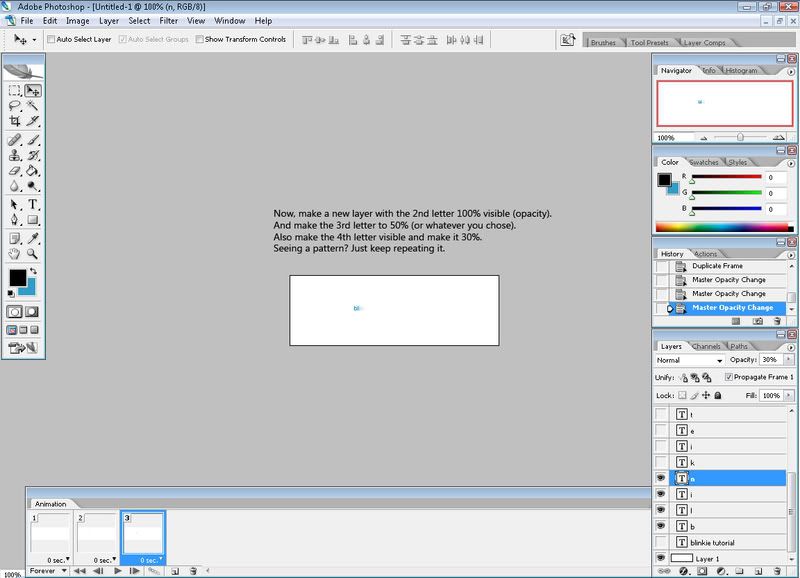Open the Normal blend mode dropdown

click(x=690, y=360)
